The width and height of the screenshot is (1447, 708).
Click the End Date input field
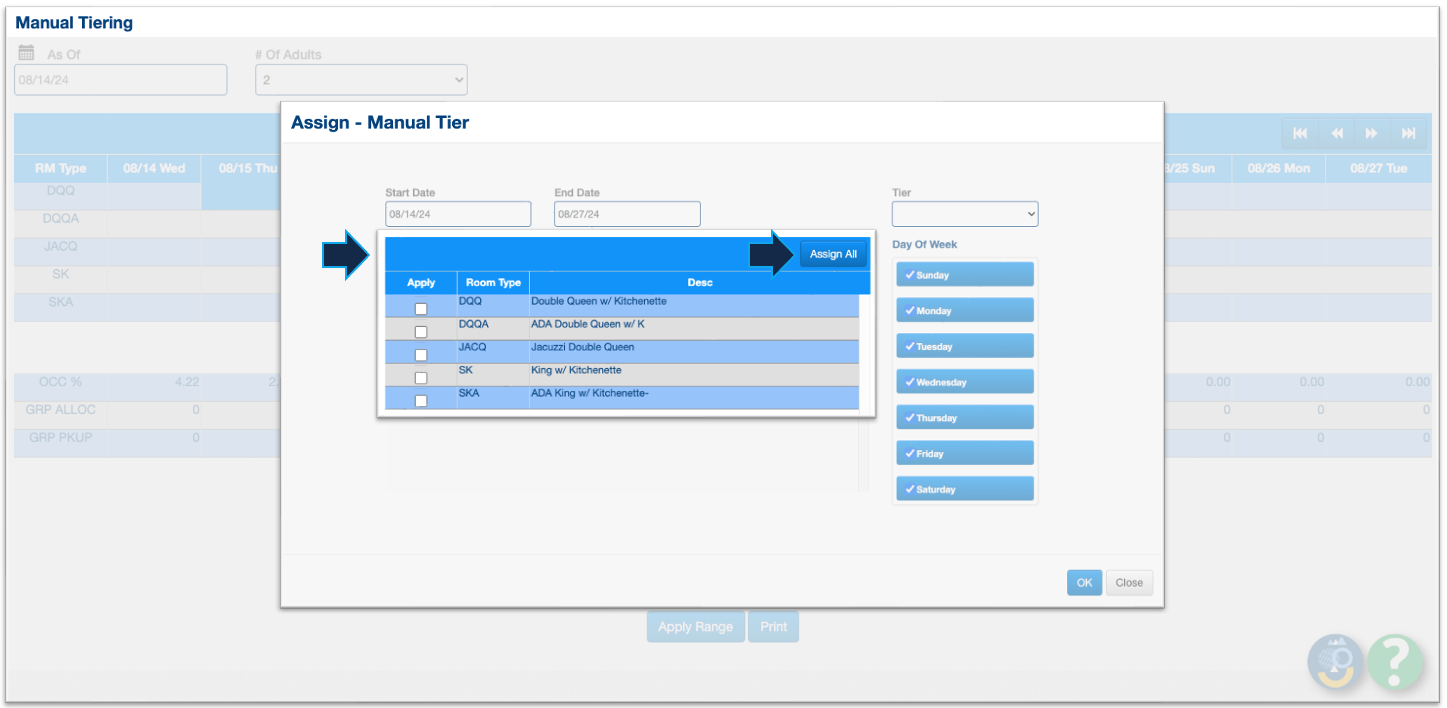pos(627,214)
